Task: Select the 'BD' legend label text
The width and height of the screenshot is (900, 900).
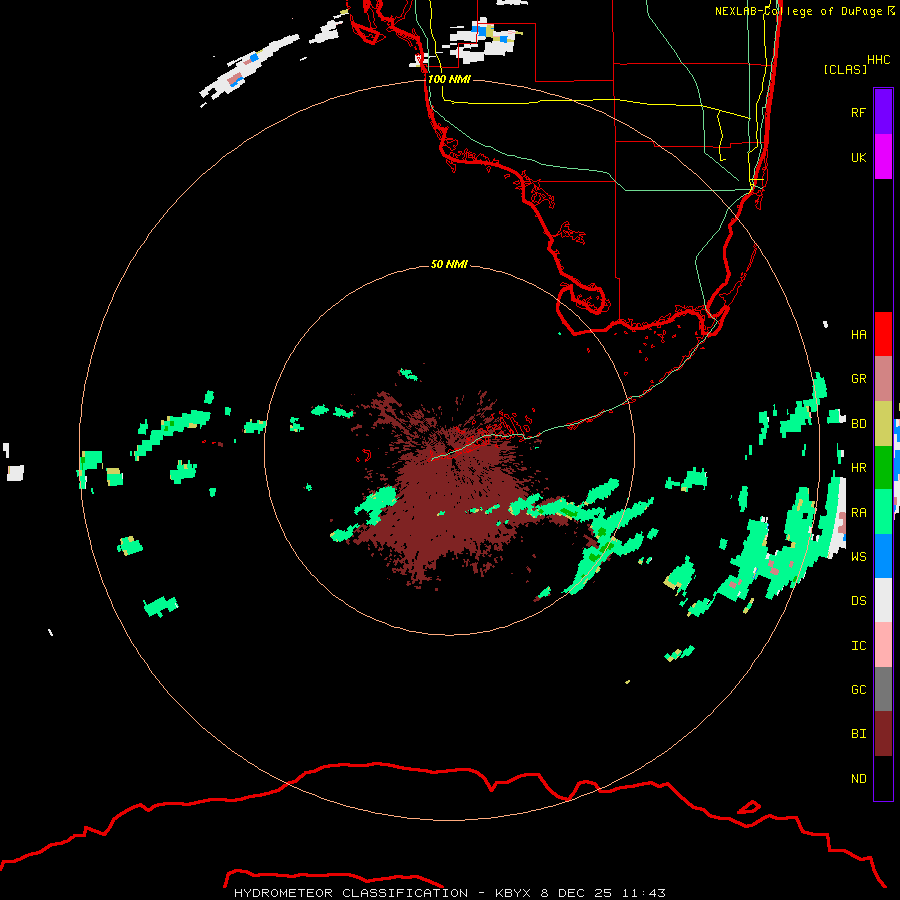Action: tap(858, 424)
